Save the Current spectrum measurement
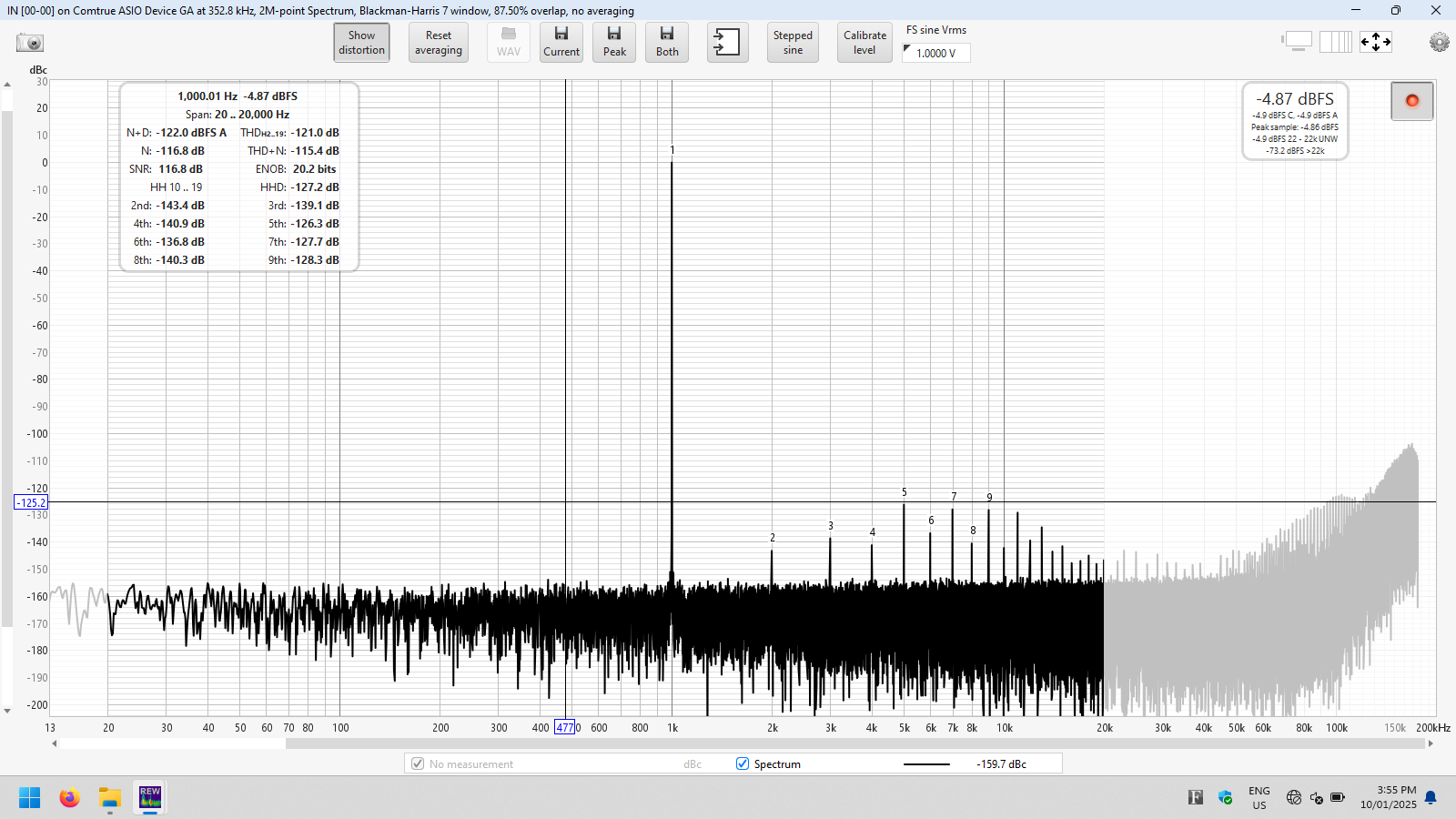Screen dimensions: 1456x819 click(561, 43)
